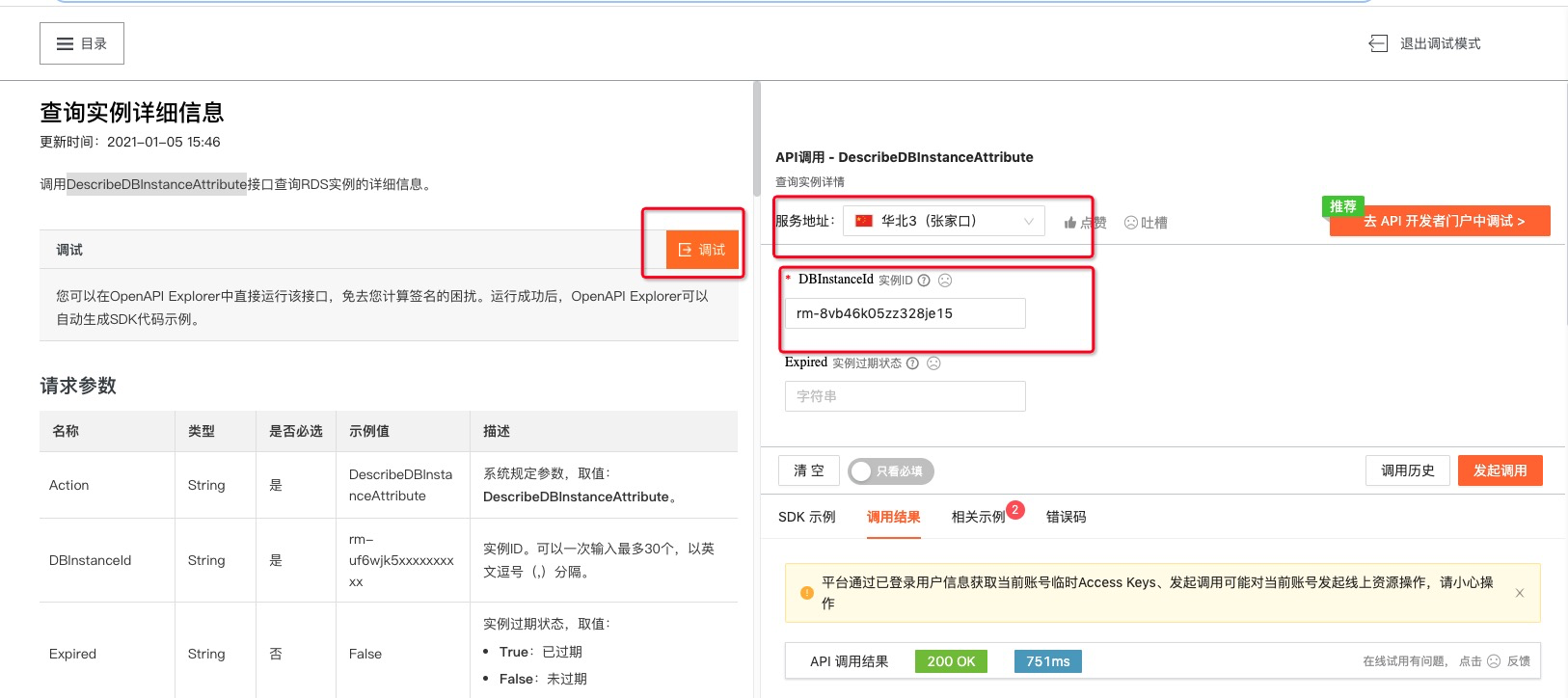Switch to 错误码 tab

[1067, 517]
